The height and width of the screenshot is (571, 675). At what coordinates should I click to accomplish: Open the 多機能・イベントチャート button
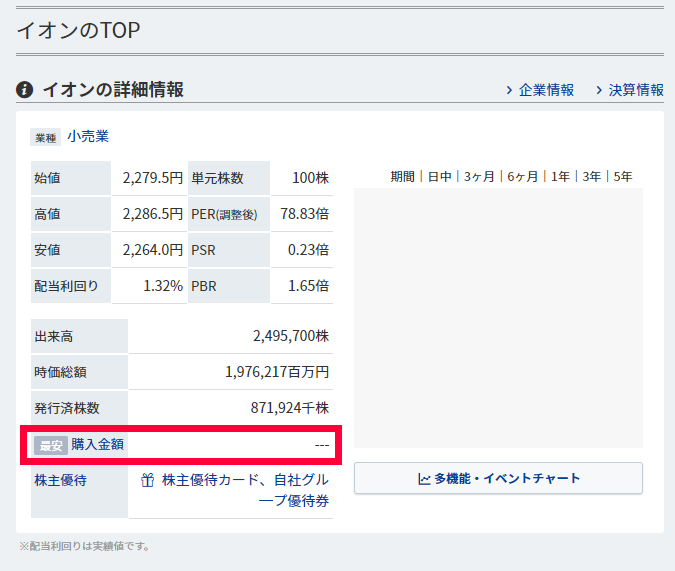498,478
